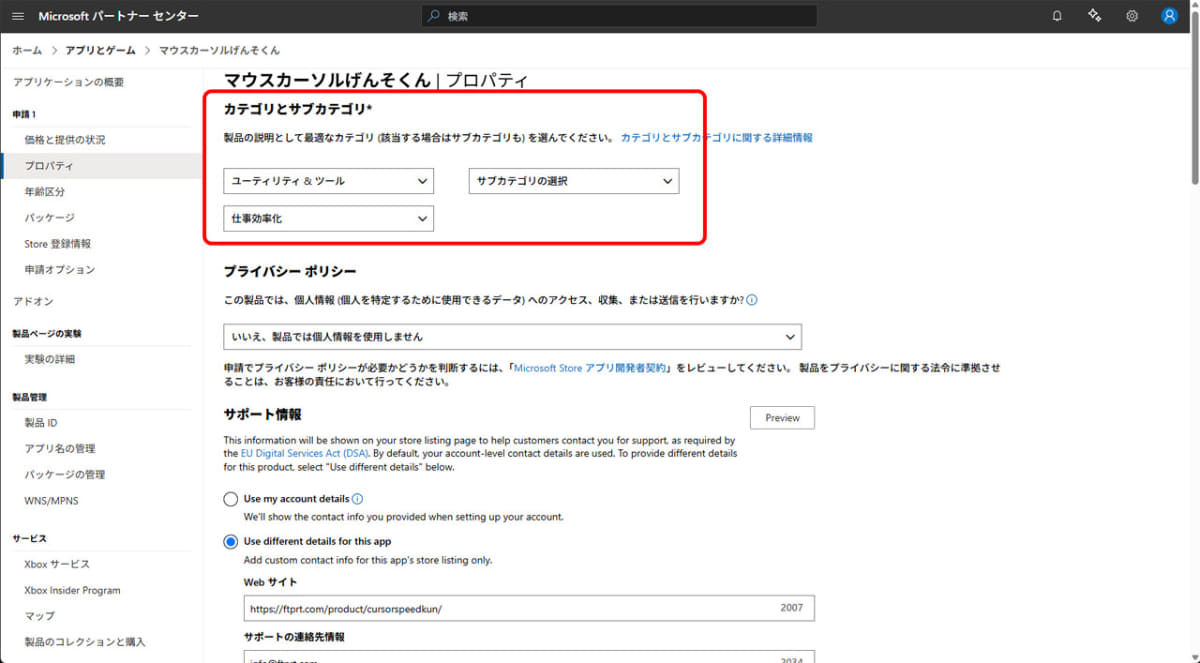Go to アプリとゲーム breadcrumb
The width and height of the screenshot is (1200, 663).
(x=100, y=50)
